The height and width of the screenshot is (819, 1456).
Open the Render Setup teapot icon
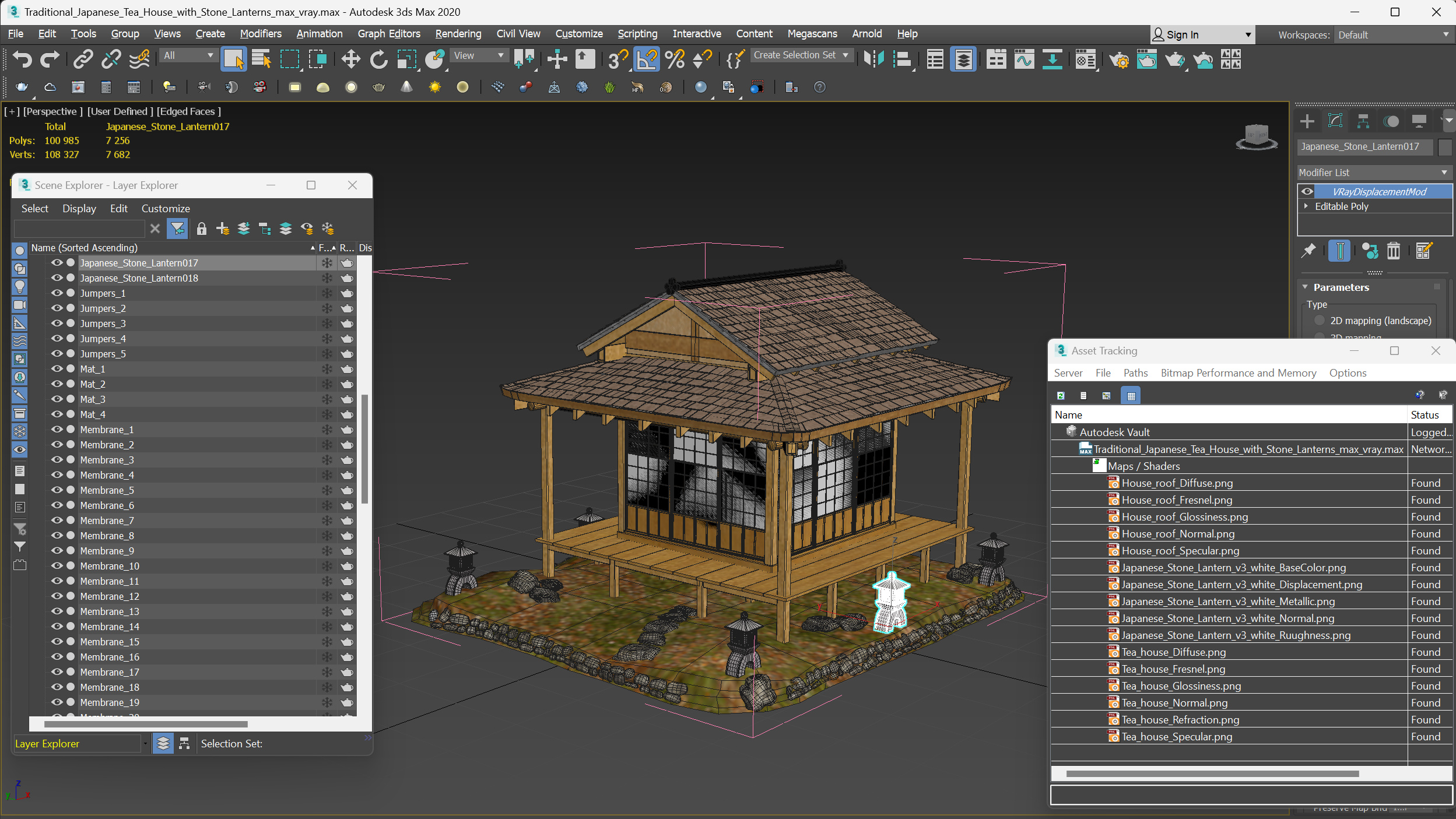(x=1118, y=59)
